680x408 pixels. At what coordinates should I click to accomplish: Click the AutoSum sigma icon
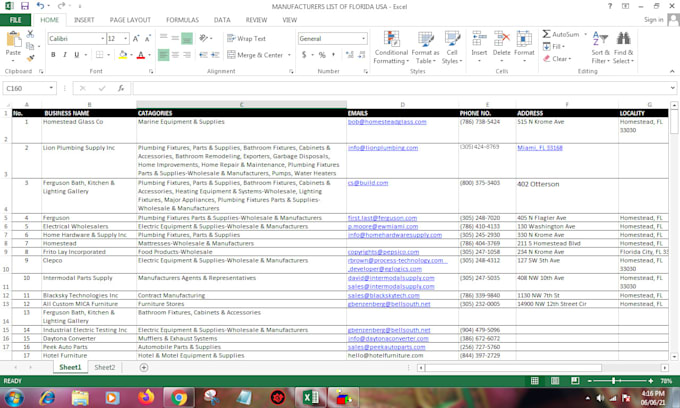point(546,34)
